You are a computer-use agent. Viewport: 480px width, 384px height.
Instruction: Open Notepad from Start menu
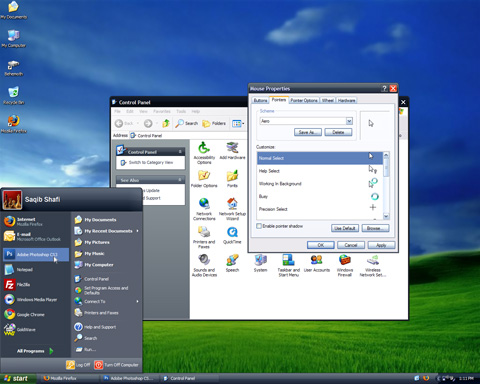36,269
